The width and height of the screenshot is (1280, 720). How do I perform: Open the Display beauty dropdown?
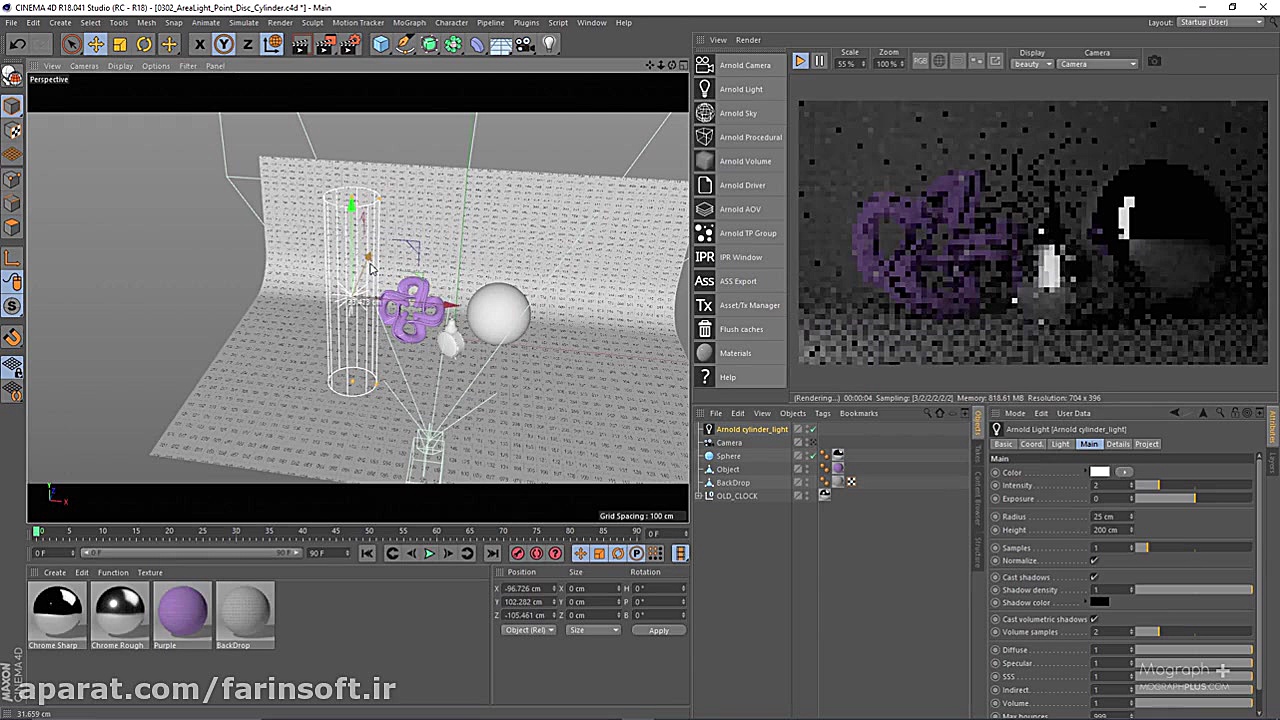[x=1032, y=64]
